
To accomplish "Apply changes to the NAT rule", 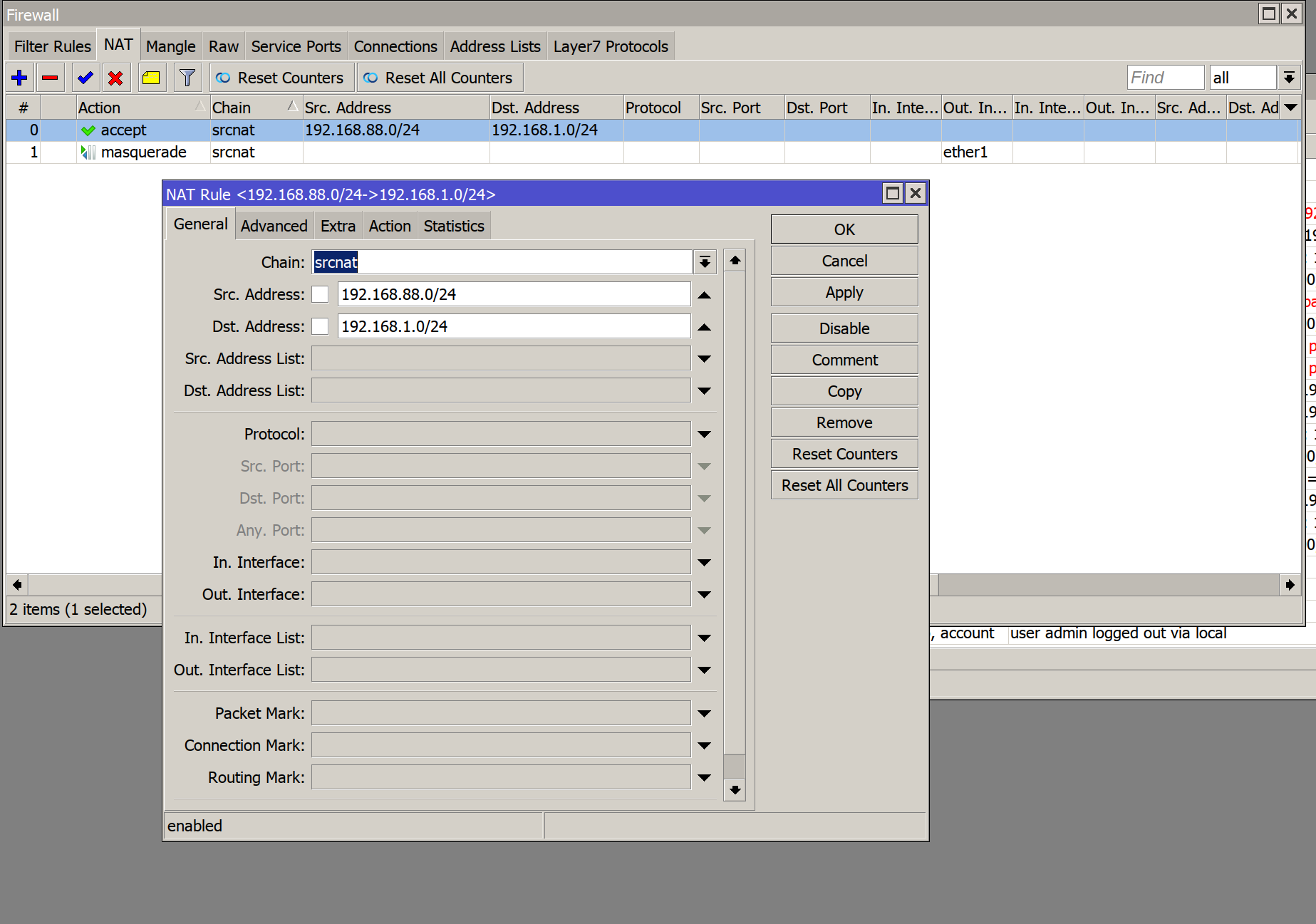I will coord(844,291).
